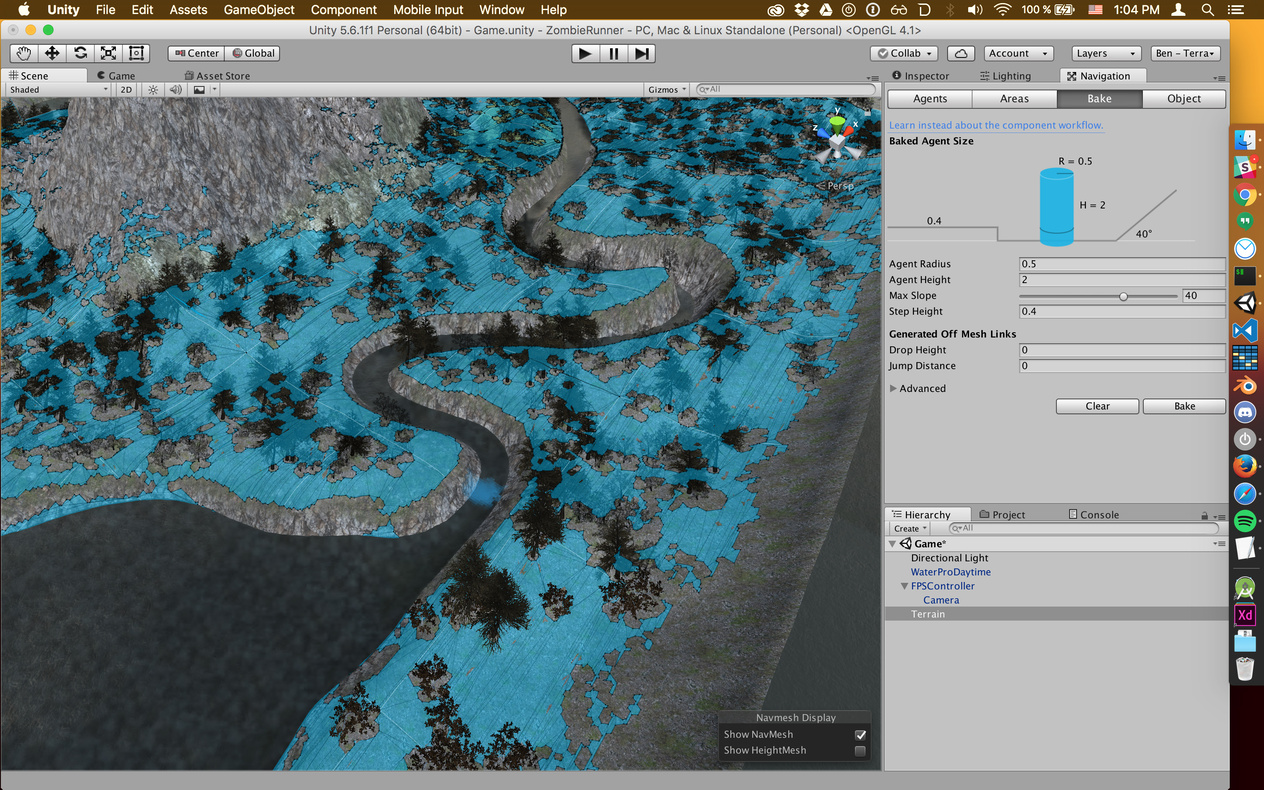Select the Move tool

(51, 52)
